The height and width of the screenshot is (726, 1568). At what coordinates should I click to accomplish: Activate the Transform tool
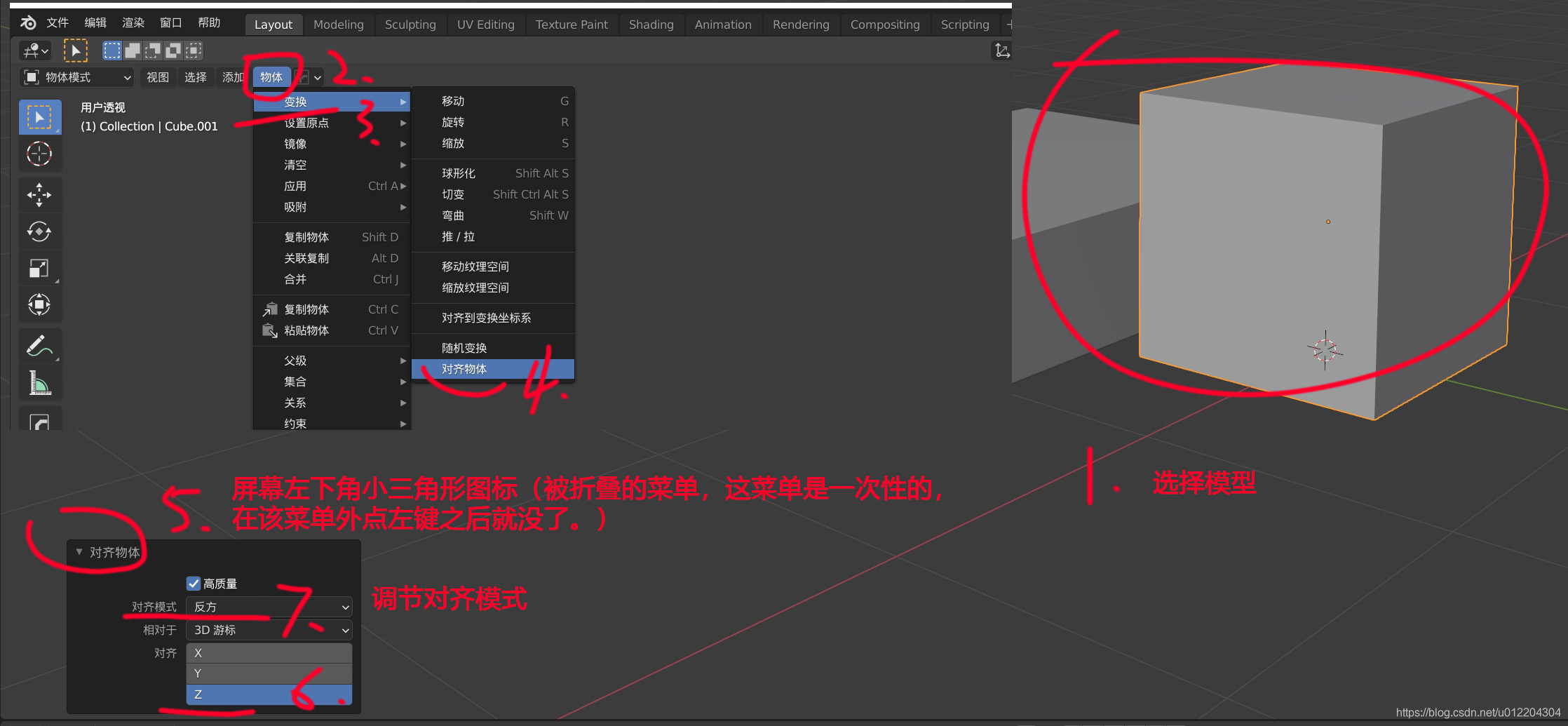[x=40, y=304]
